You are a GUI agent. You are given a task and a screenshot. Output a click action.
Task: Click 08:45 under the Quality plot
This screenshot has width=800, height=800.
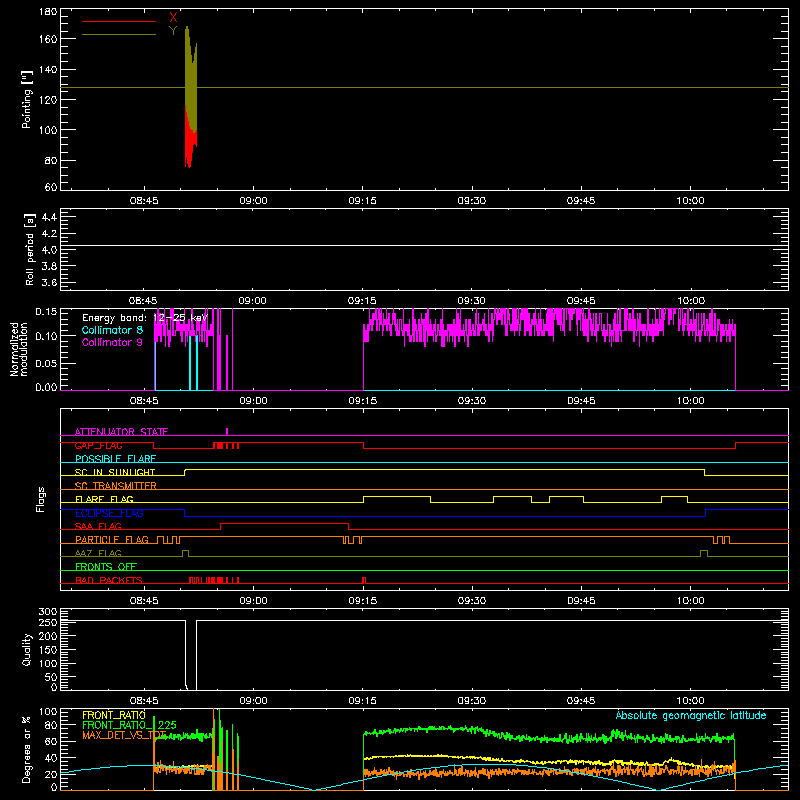143,701
